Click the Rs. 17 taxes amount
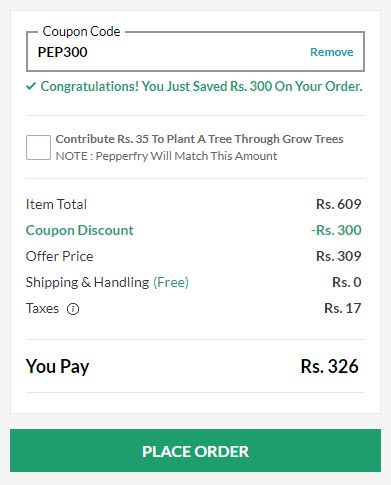This screenshot has width=391, height=485. point(343,308)
